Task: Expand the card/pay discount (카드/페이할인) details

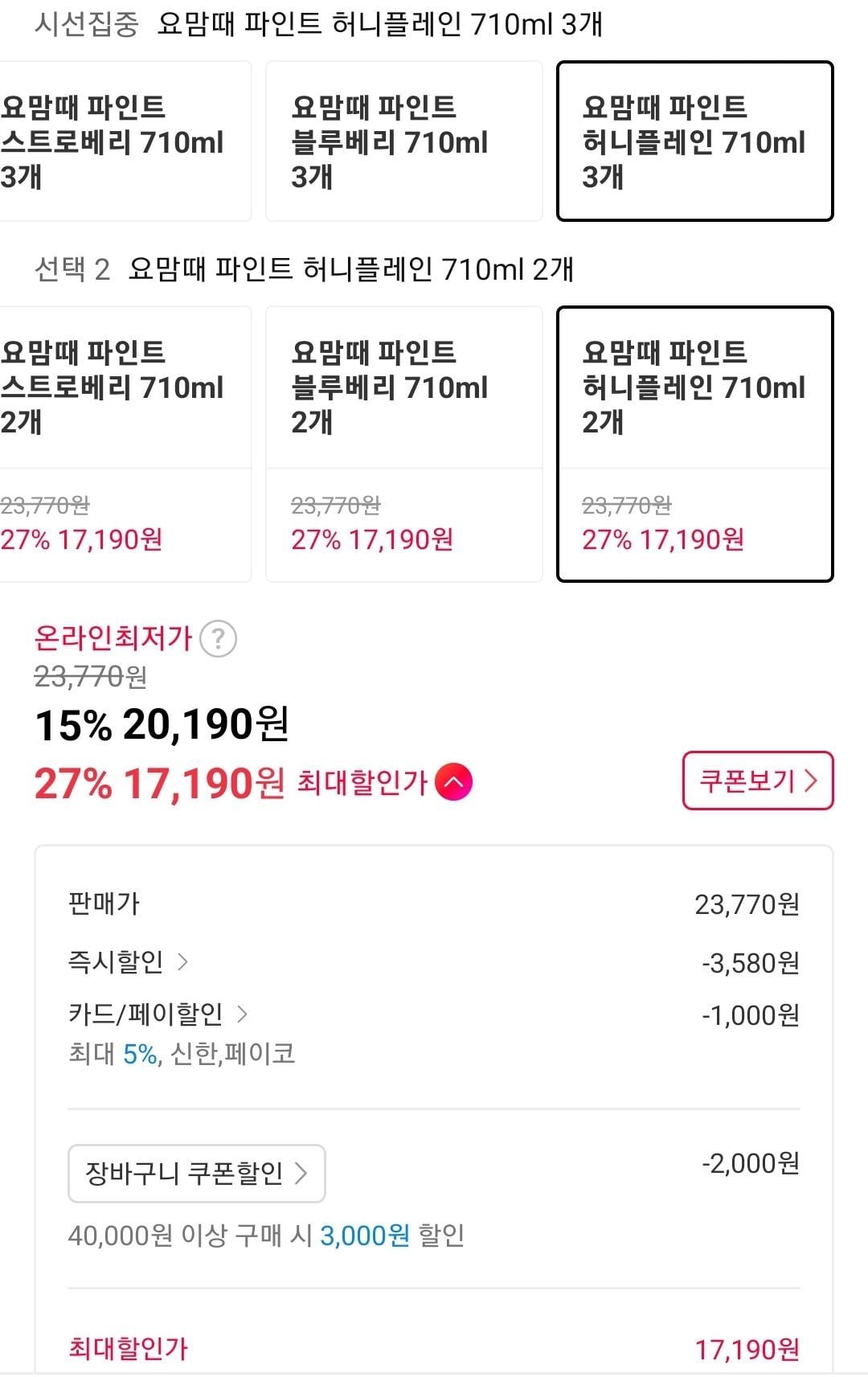Action: (158, 1014)
